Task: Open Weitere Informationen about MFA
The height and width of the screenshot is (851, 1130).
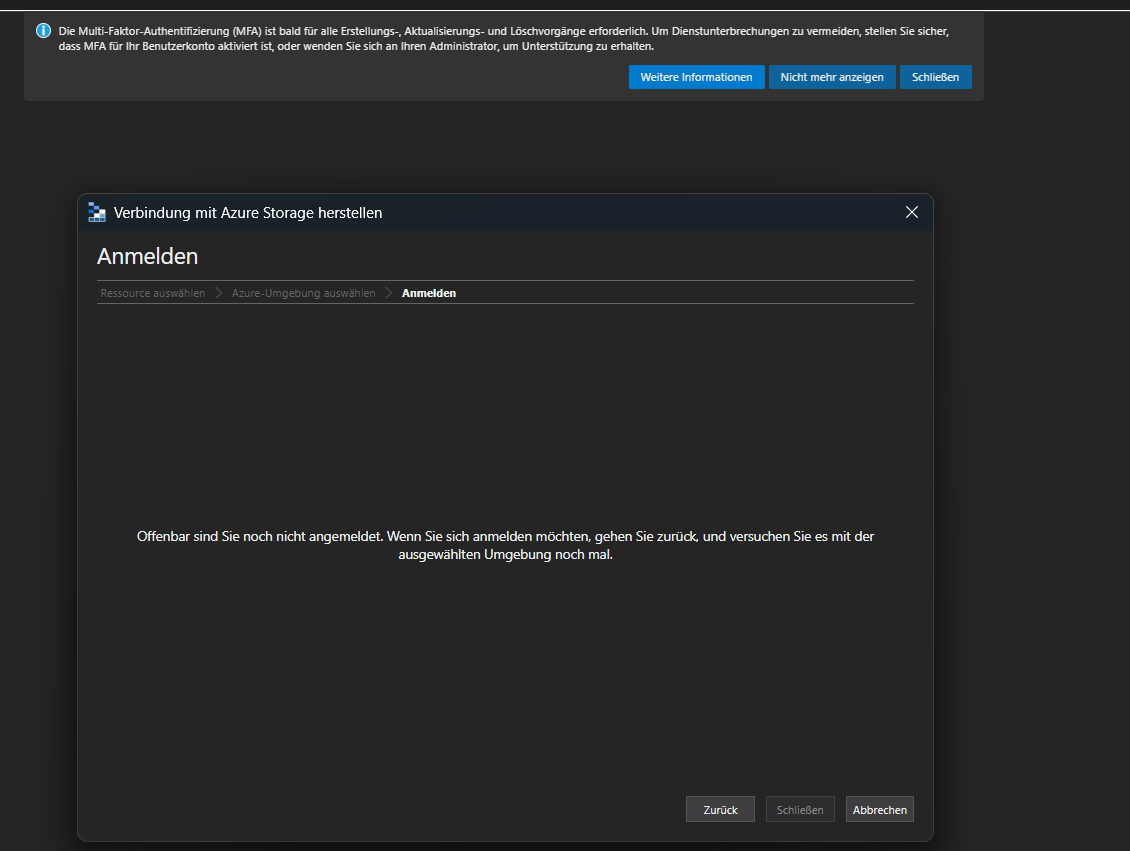Action: tap(696, 77)
